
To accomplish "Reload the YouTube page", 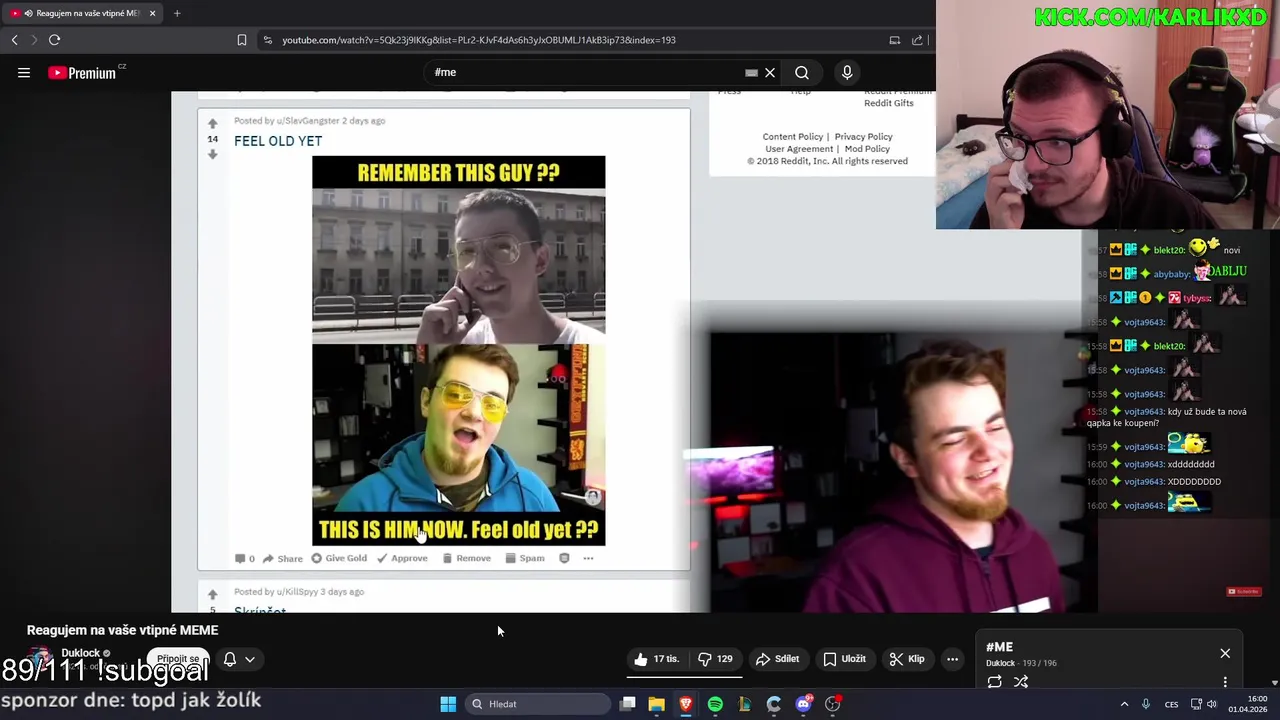I will click(54, 40).
